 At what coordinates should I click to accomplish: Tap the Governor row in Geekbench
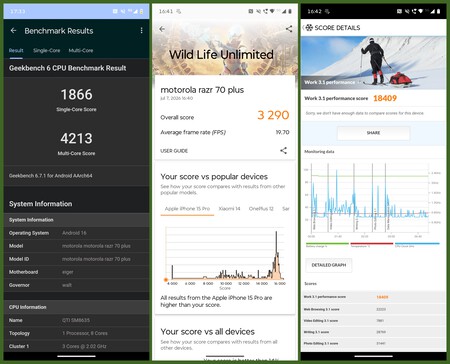pyautogui.click(x=76, y=285)
